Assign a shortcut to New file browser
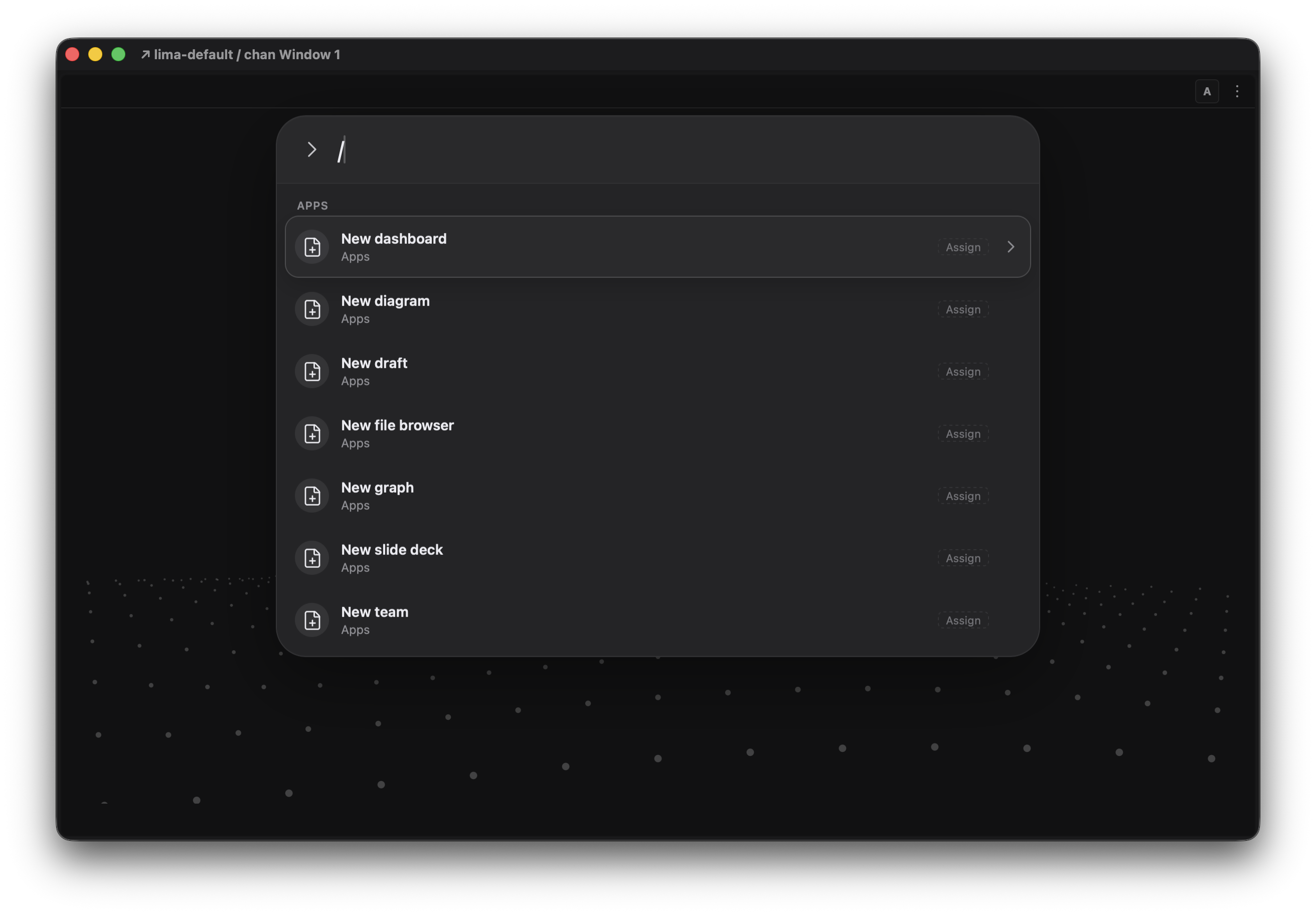This screenshot has height=915, width=1316. pyautogui.click(x=963, y=434)
